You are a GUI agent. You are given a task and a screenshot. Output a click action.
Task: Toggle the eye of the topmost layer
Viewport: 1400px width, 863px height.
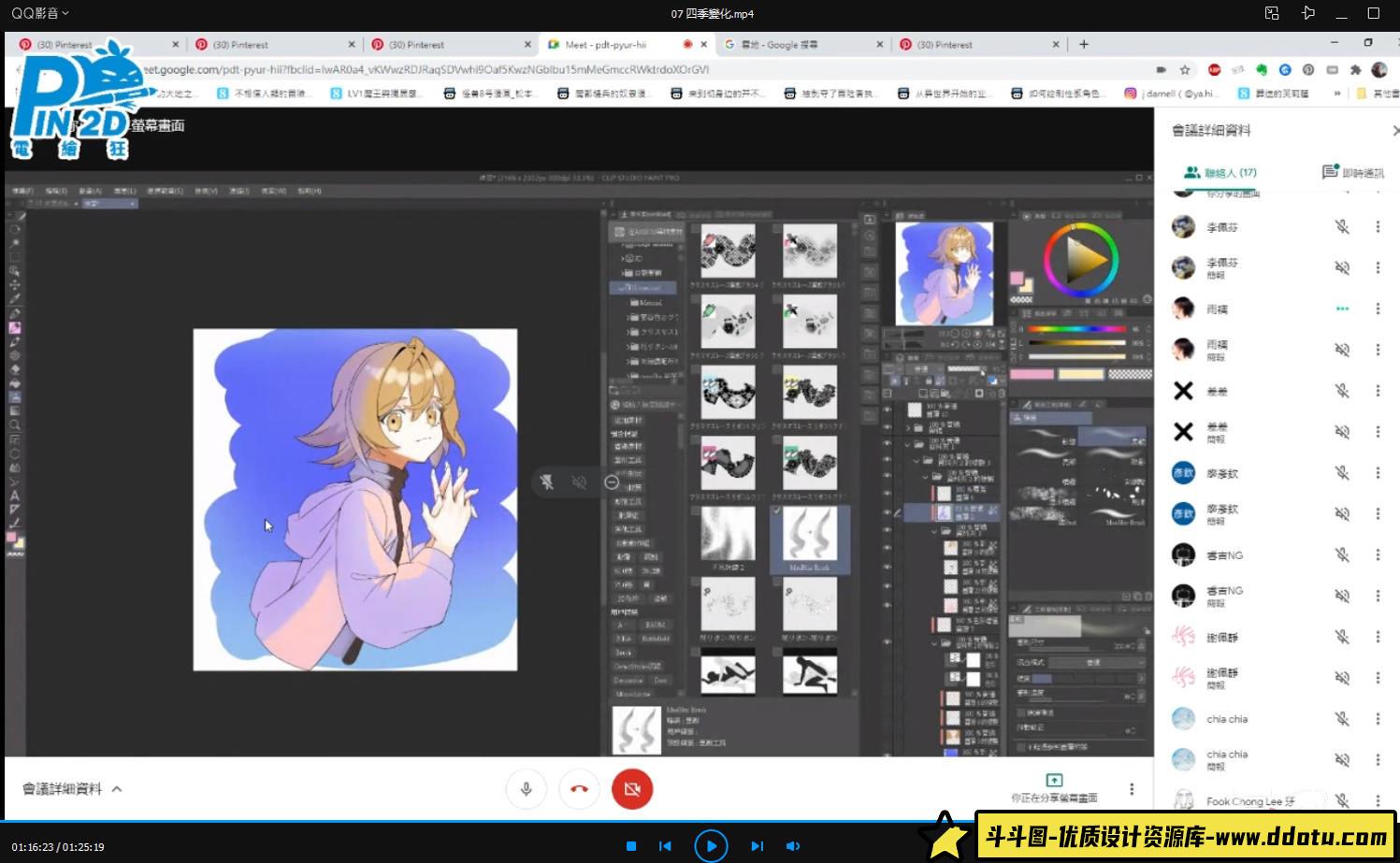point(888,410)
